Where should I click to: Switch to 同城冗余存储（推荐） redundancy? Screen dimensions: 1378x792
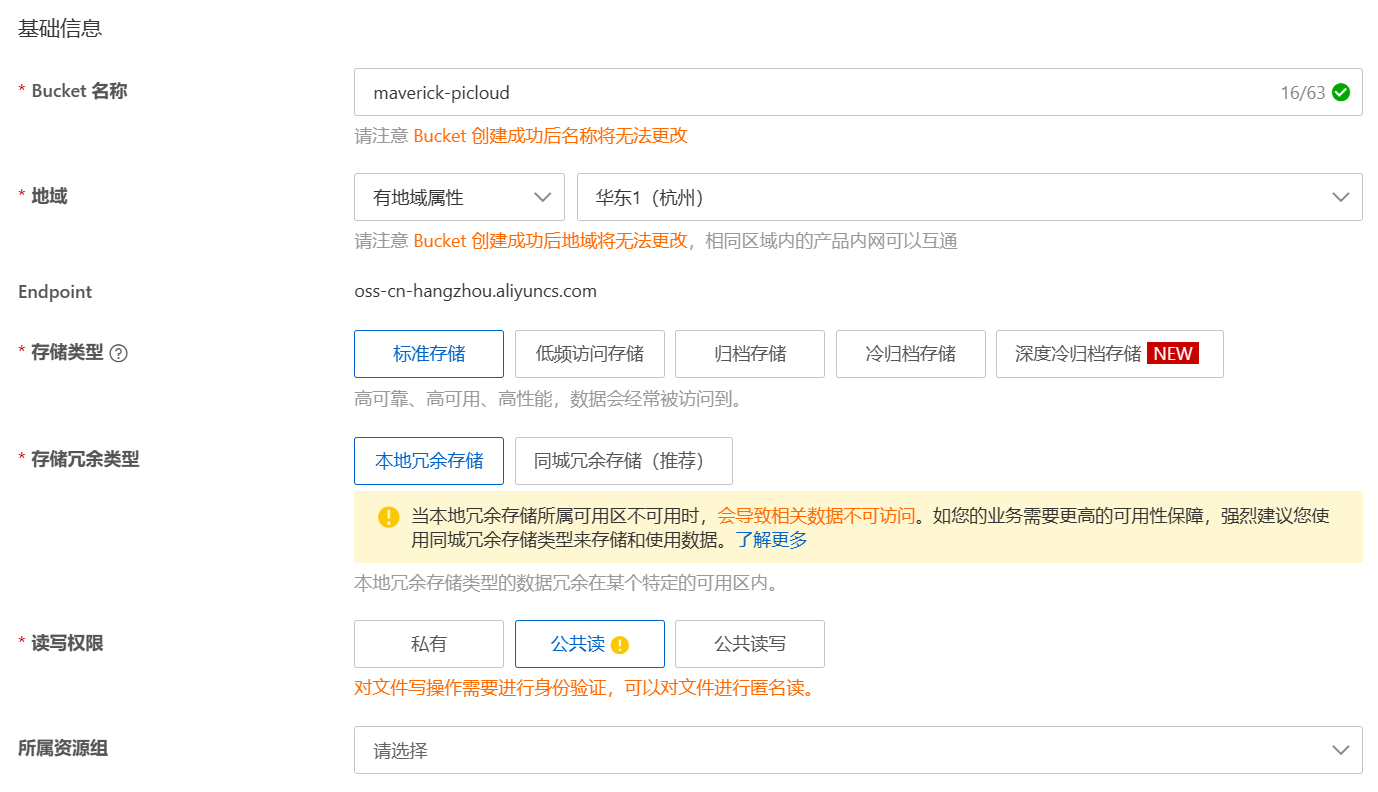click(623, 461)
